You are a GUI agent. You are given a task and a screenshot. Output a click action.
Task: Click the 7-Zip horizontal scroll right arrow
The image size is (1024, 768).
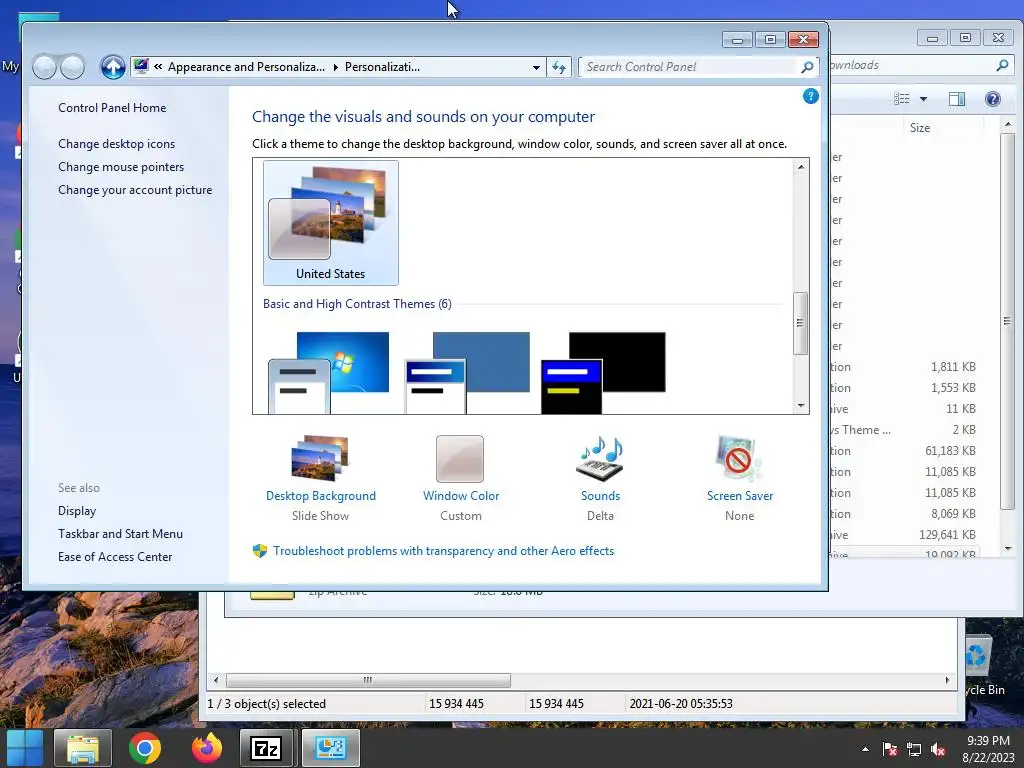(x=947, y=680)
